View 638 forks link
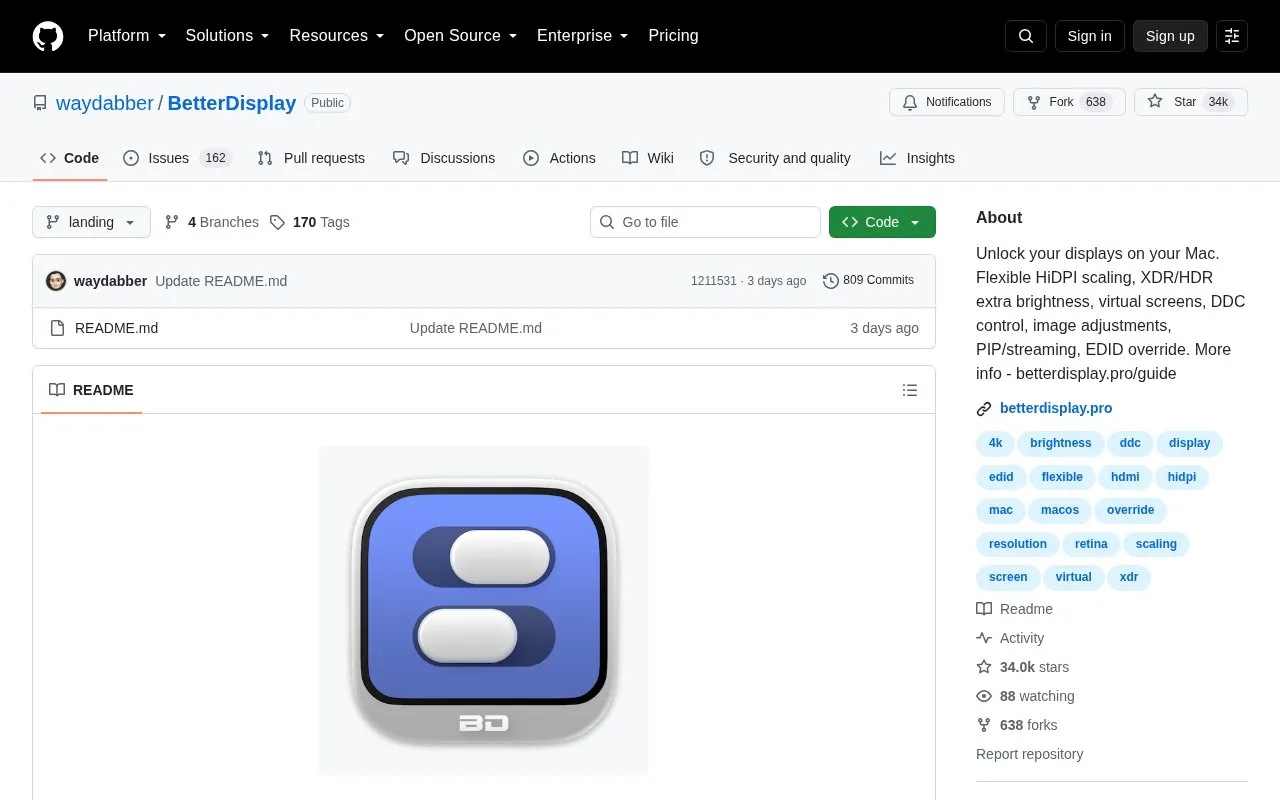 [x=1016, y=725]
